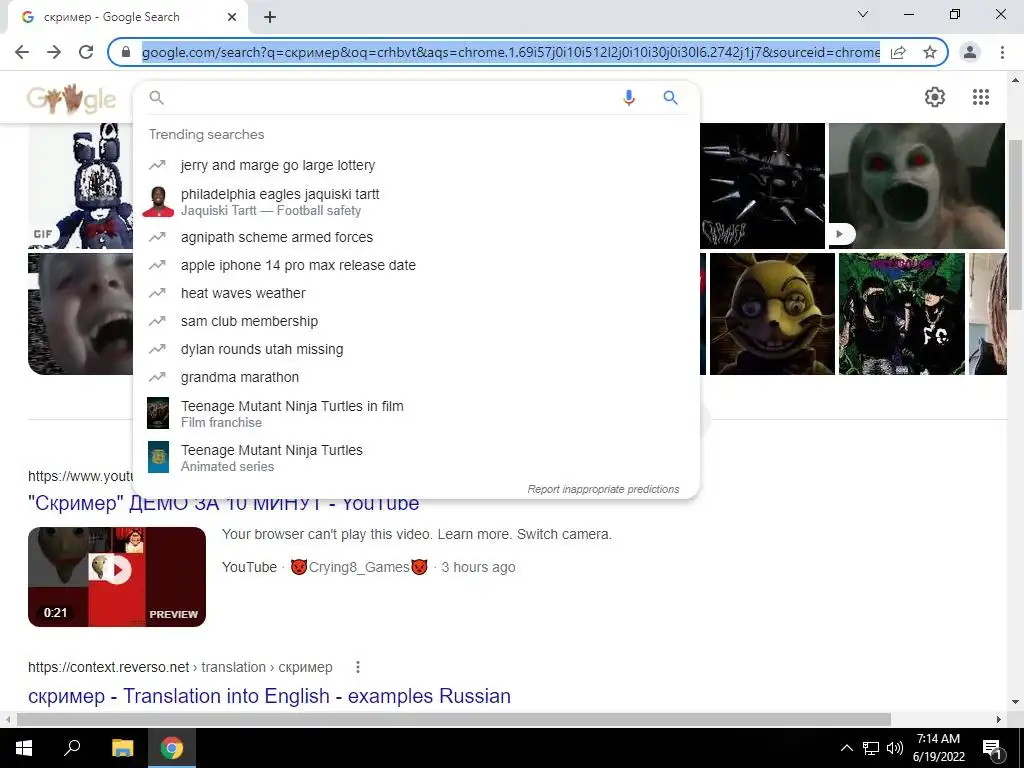The width and height of the screenshot is (1024, 768).
Task: Choose Teenage Mutant Ninja Turtles in film suggestion
Action: (x=416, y=413)
